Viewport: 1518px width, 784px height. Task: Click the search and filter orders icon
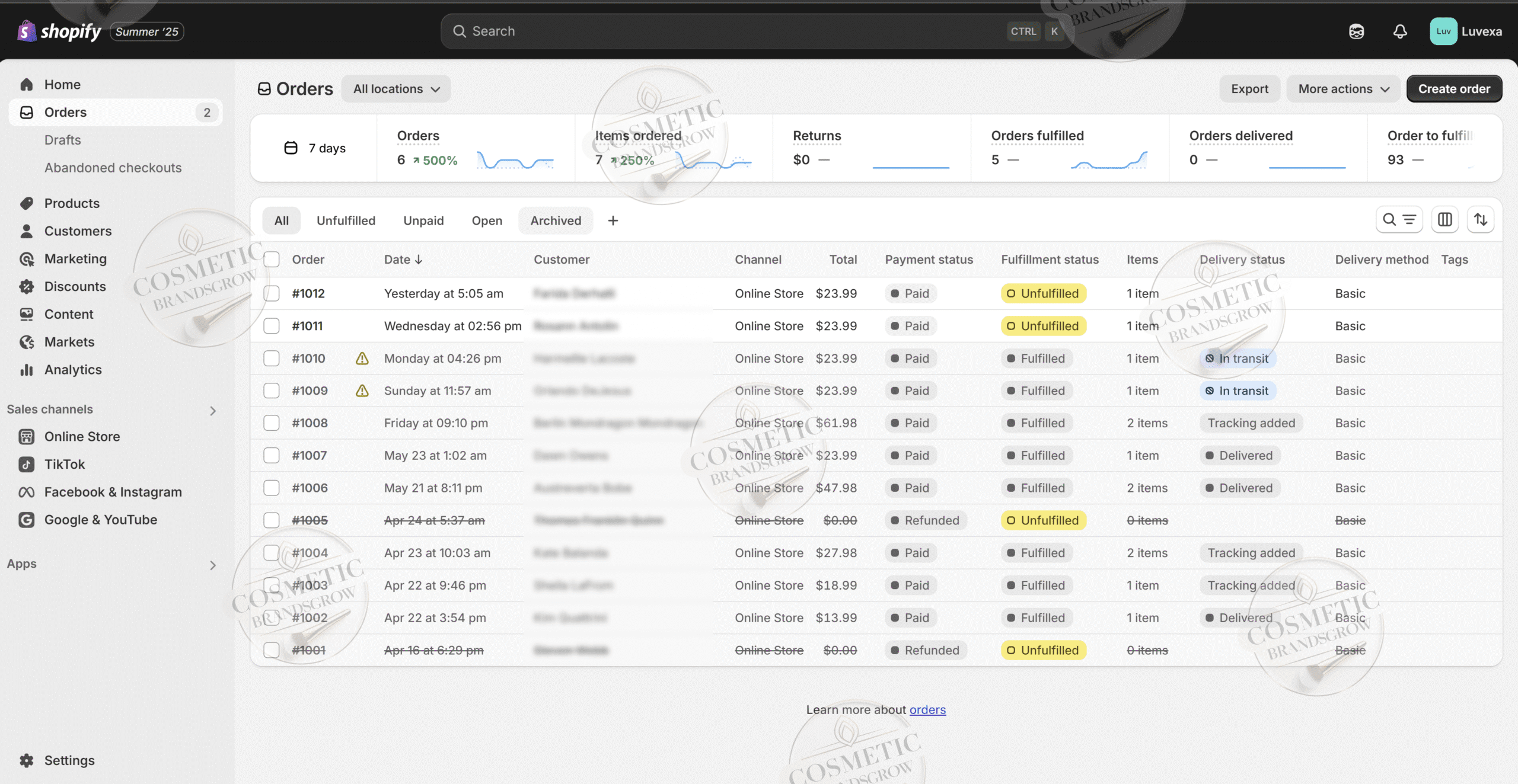click(x=1399, y=220)
